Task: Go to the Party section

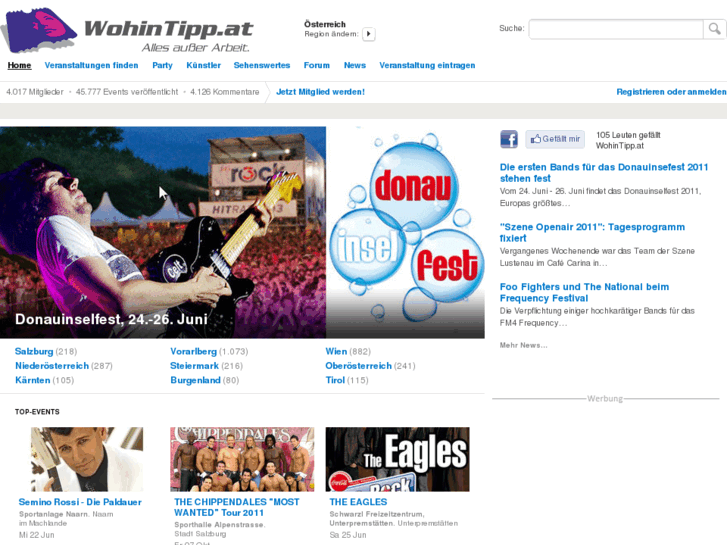Action: pos(162,65)
